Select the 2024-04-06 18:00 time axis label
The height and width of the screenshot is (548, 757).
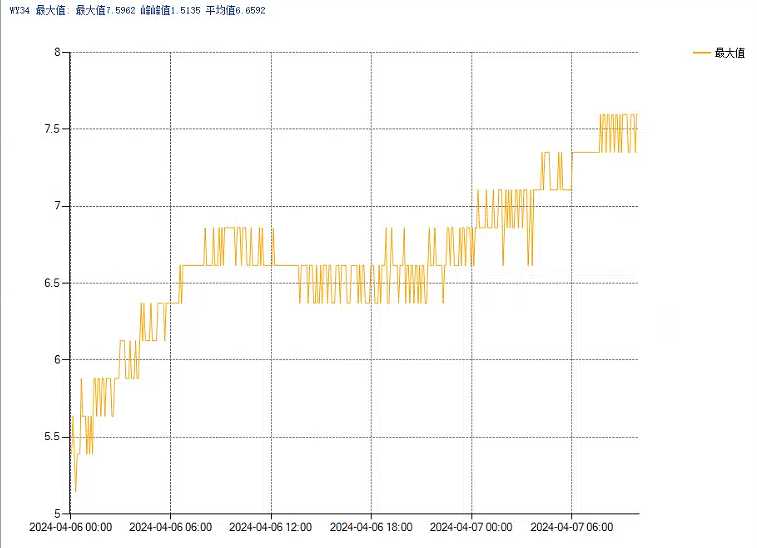[x=370, y=526]
